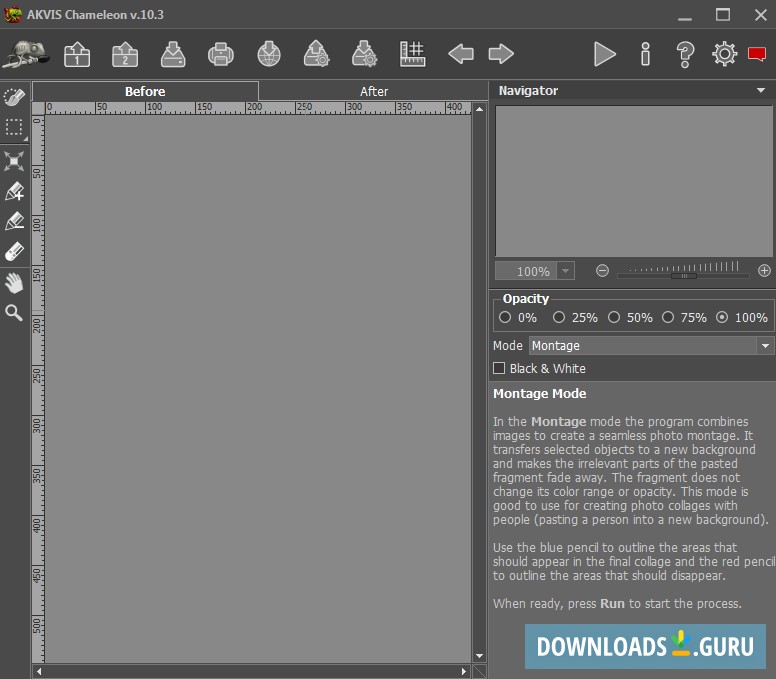Open Preferences with the gear icon
The height and width of the screenshot is (679, 776).
click(x=724, y=54)
